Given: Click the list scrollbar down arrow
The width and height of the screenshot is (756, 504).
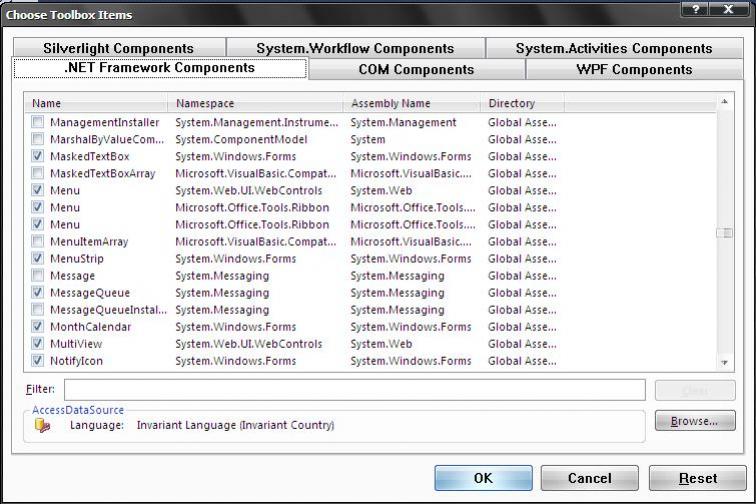Looking at the screenshot, I should pos(724,363).
